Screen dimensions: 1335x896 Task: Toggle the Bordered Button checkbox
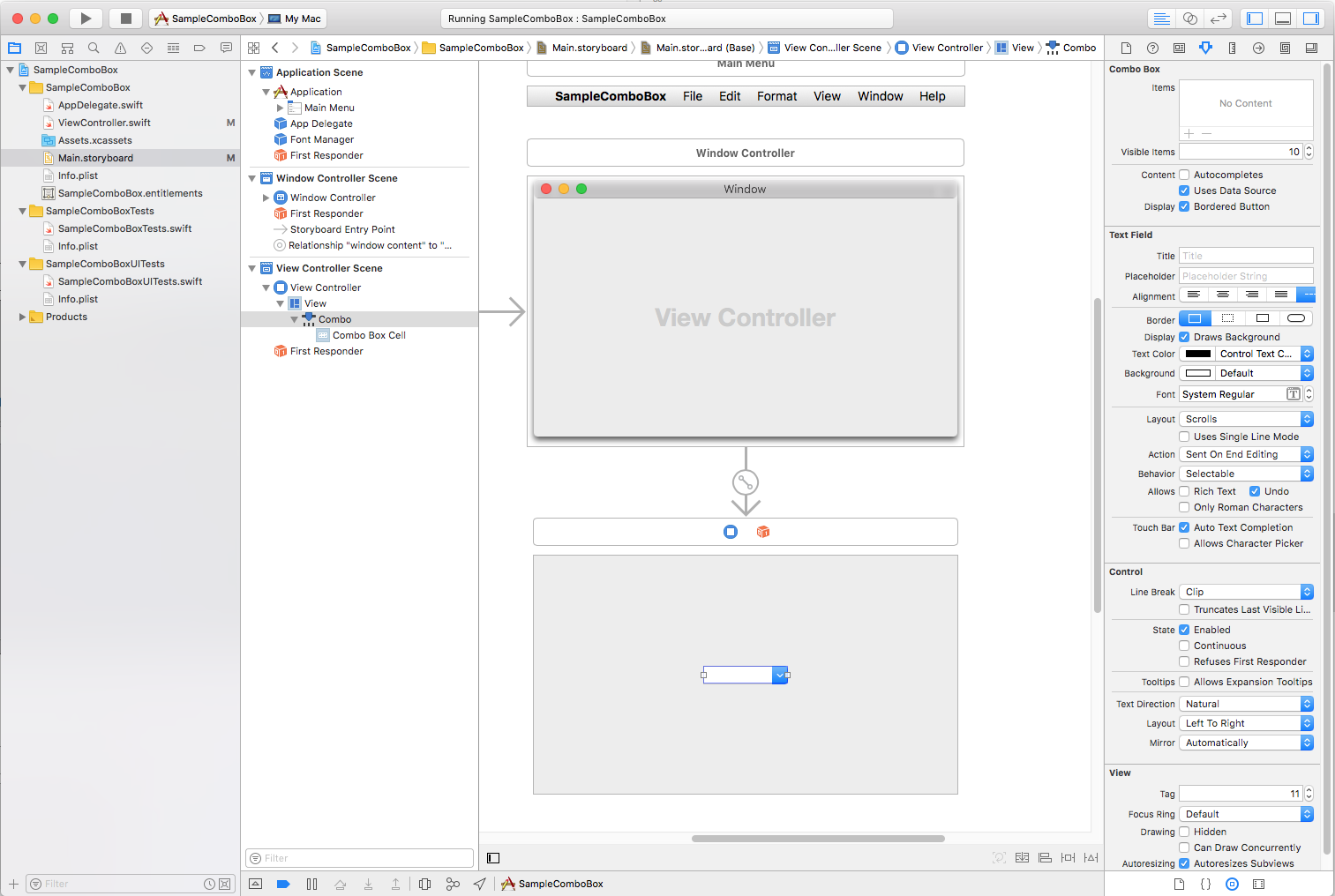point(1184,206)
